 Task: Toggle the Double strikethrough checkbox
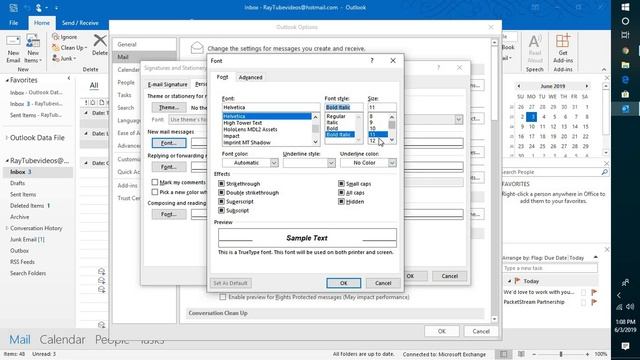(x=221, y=193)
